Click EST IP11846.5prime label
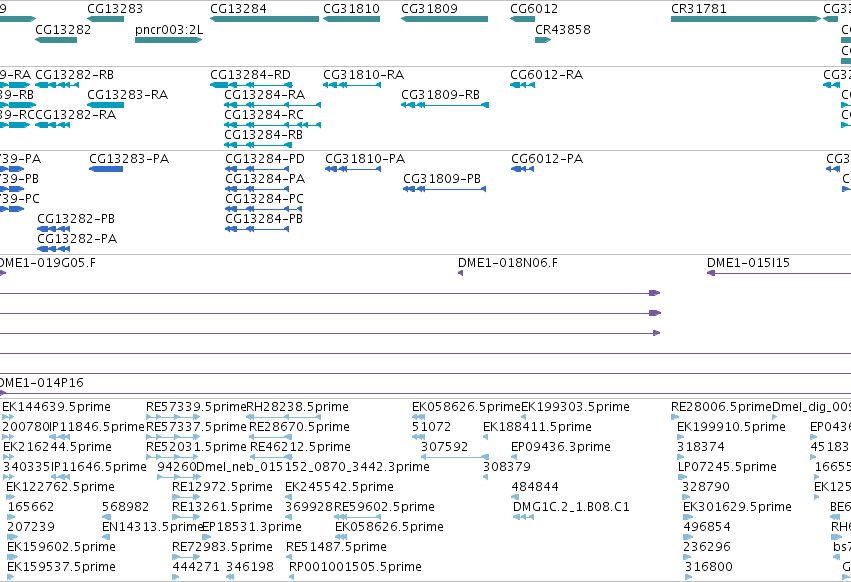 click(x=97, y=427)
